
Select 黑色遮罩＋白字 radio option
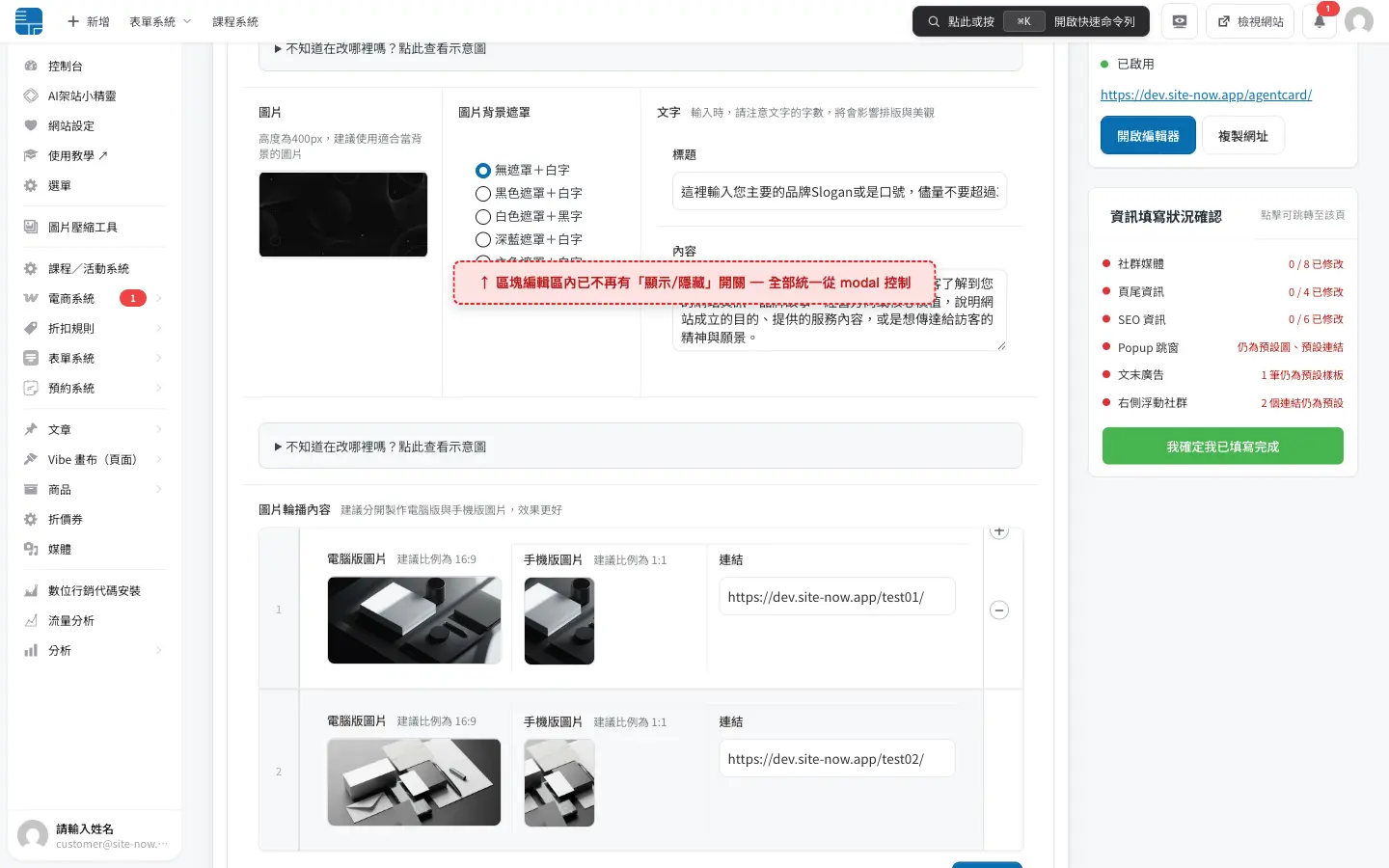click(x=483, y=193)
